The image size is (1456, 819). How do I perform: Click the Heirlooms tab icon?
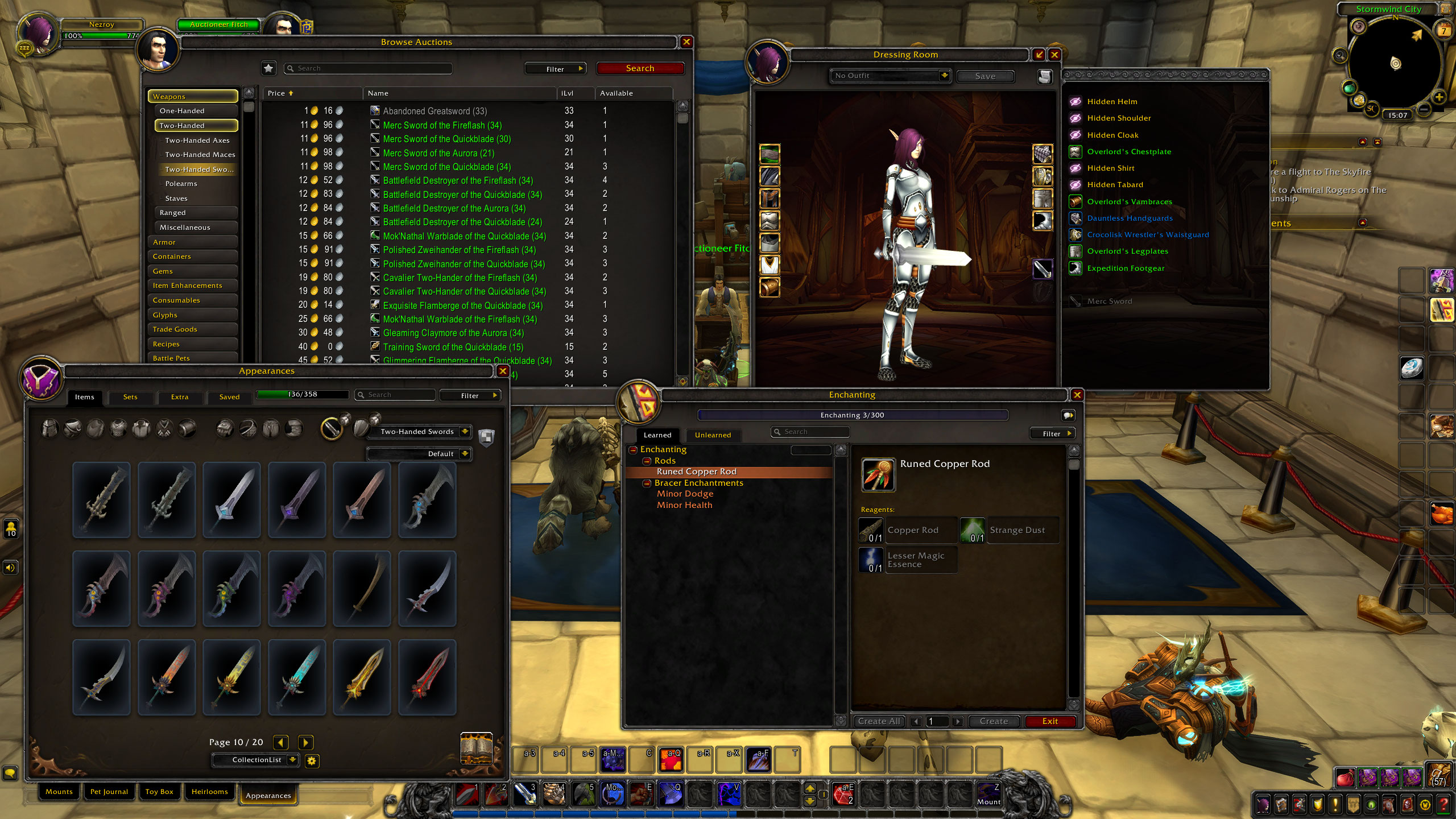(210, 793)
